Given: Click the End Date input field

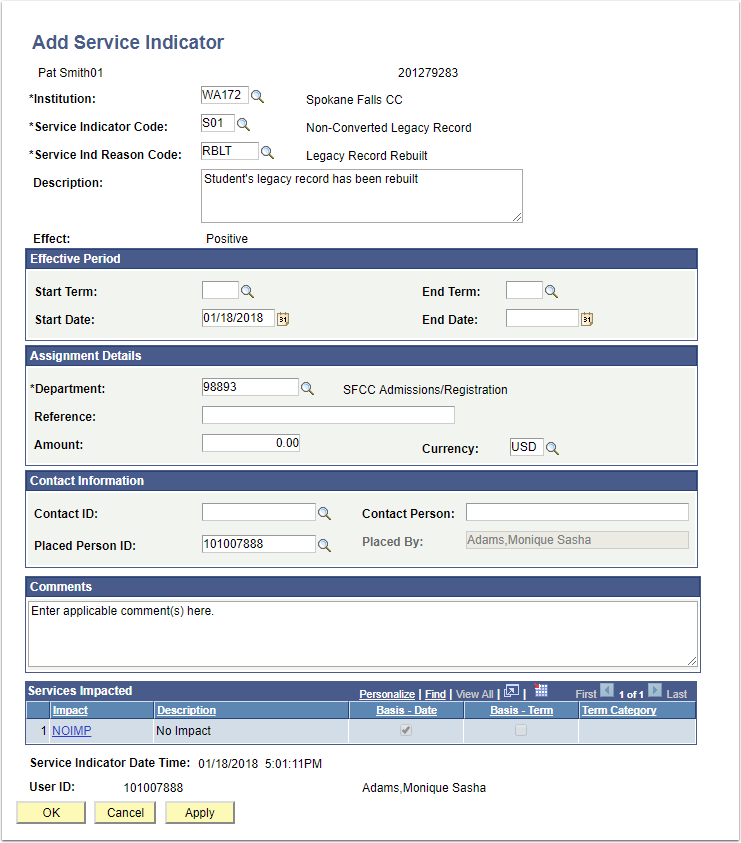Looking at the screenshot, I should [542, 318].
